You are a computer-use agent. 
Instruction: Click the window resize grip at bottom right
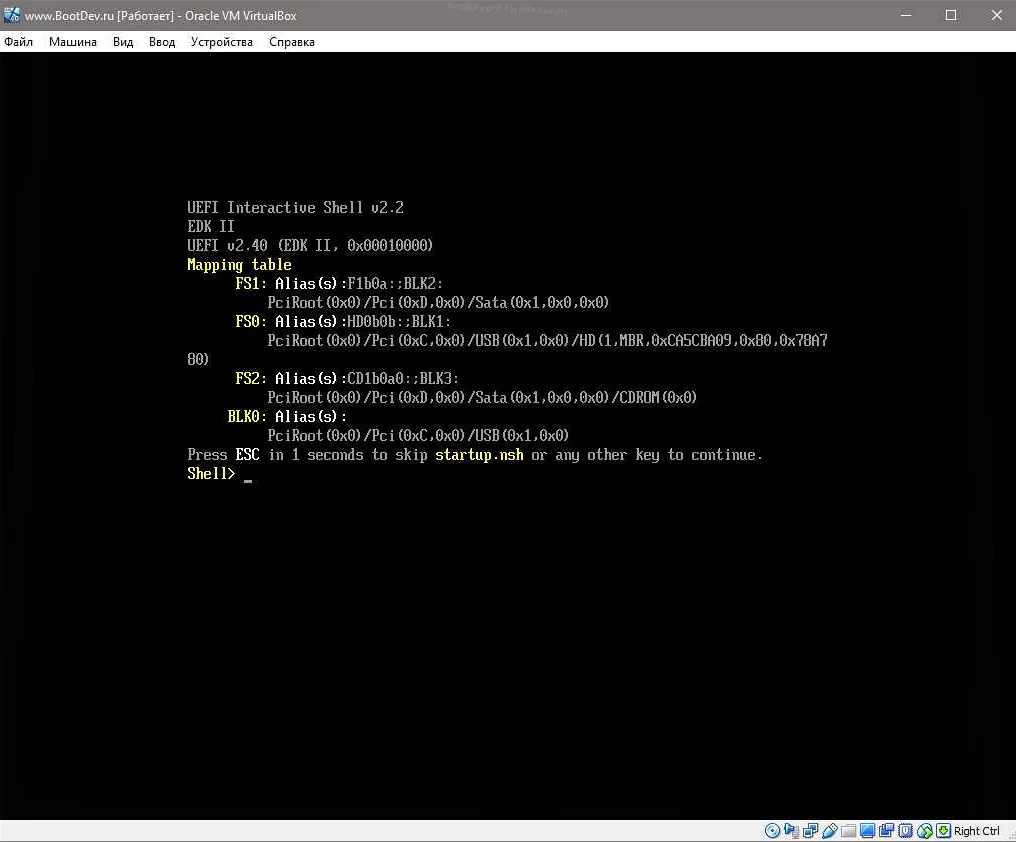tap(1011, 837)
